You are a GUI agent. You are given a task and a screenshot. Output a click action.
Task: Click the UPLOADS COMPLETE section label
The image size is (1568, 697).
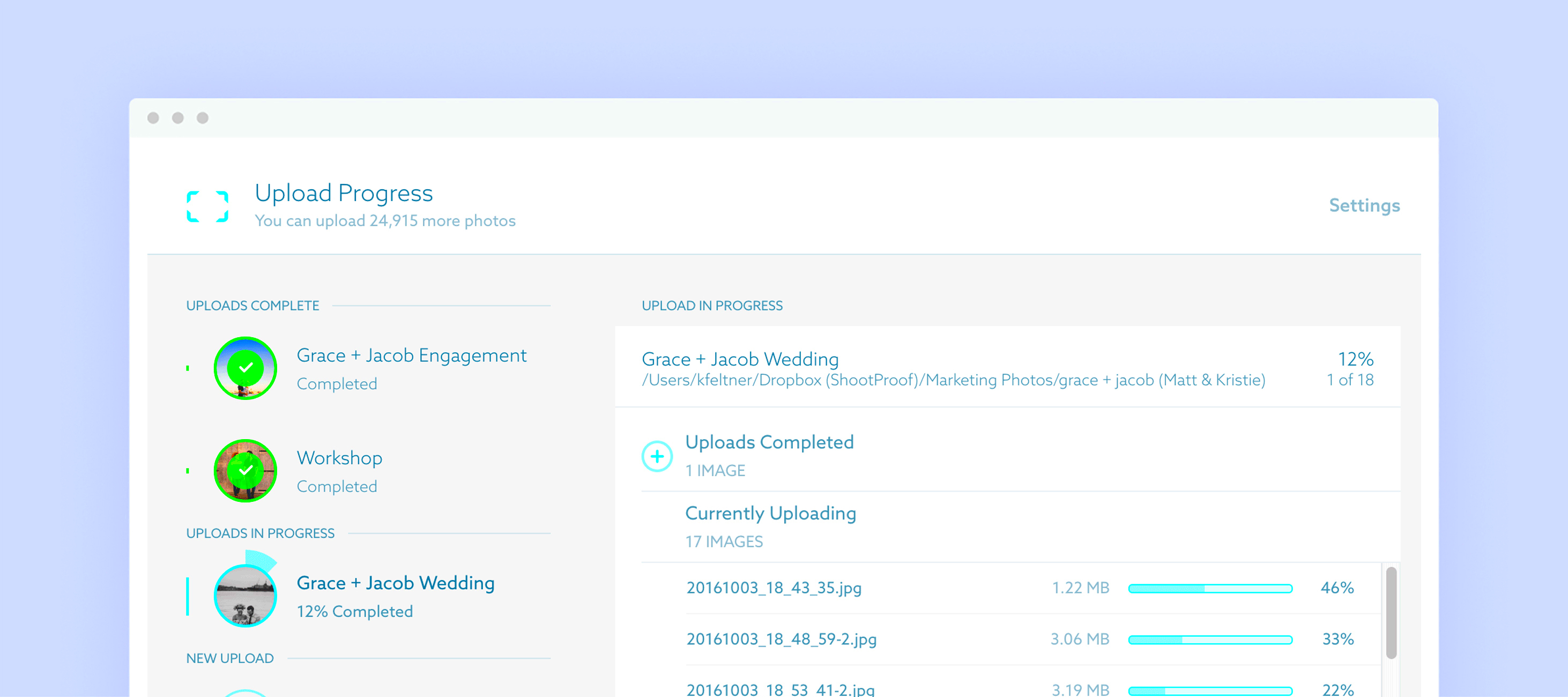(x=252, y=306)
